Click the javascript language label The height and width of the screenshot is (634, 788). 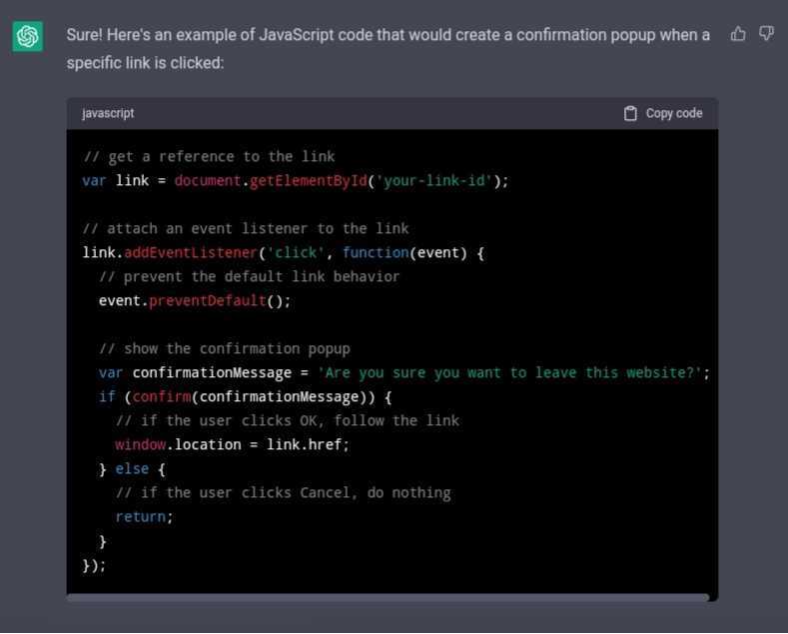[x=108, y=114]
